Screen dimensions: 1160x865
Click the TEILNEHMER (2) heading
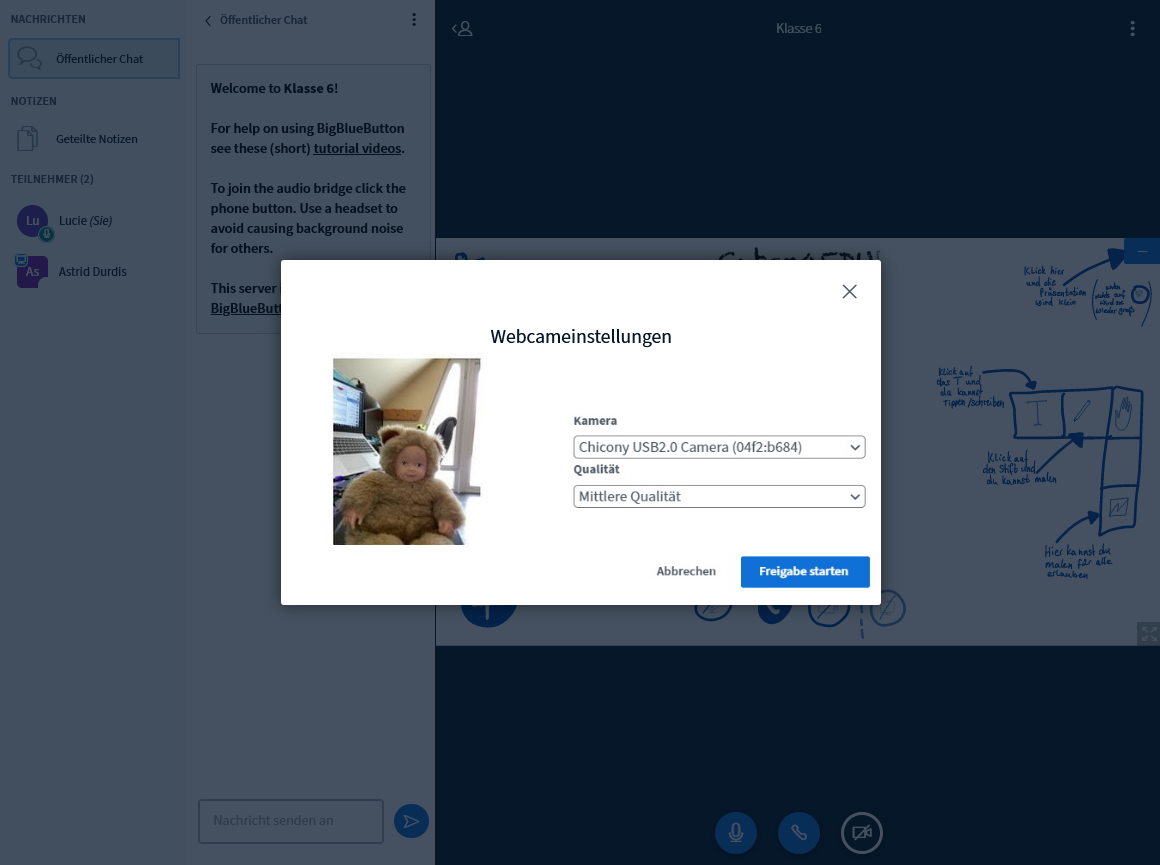52,179
